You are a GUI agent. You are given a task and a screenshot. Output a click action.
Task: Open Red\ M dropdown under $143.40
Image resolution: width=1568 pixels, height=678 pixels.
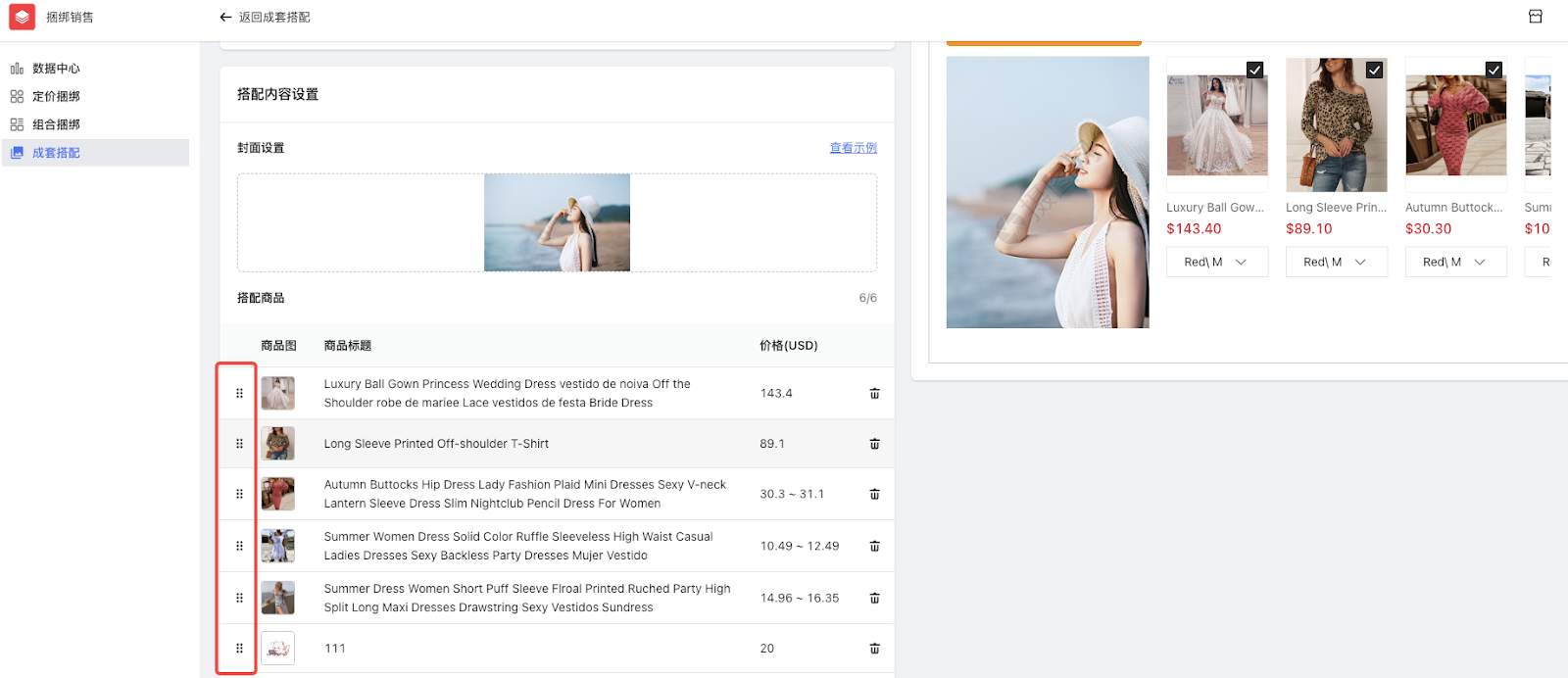(x=1217, y=262)
